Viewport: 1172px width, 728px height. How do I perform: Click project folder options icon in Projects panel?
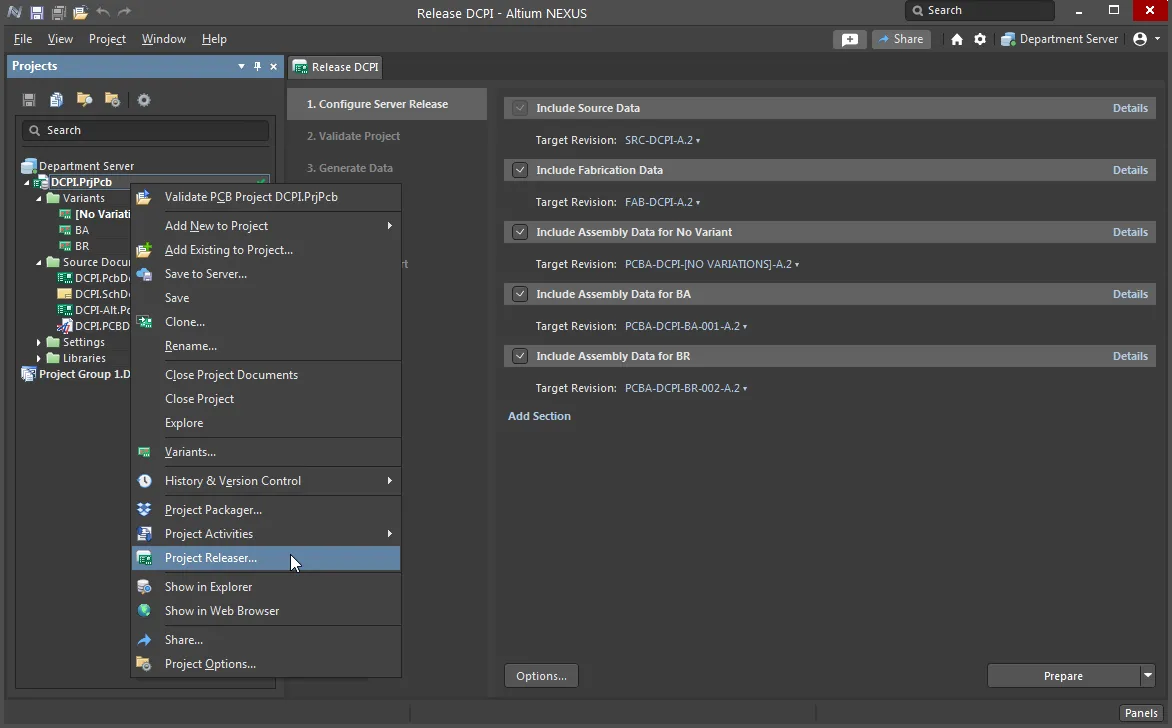pyautogui.click(x=112, y=99)
